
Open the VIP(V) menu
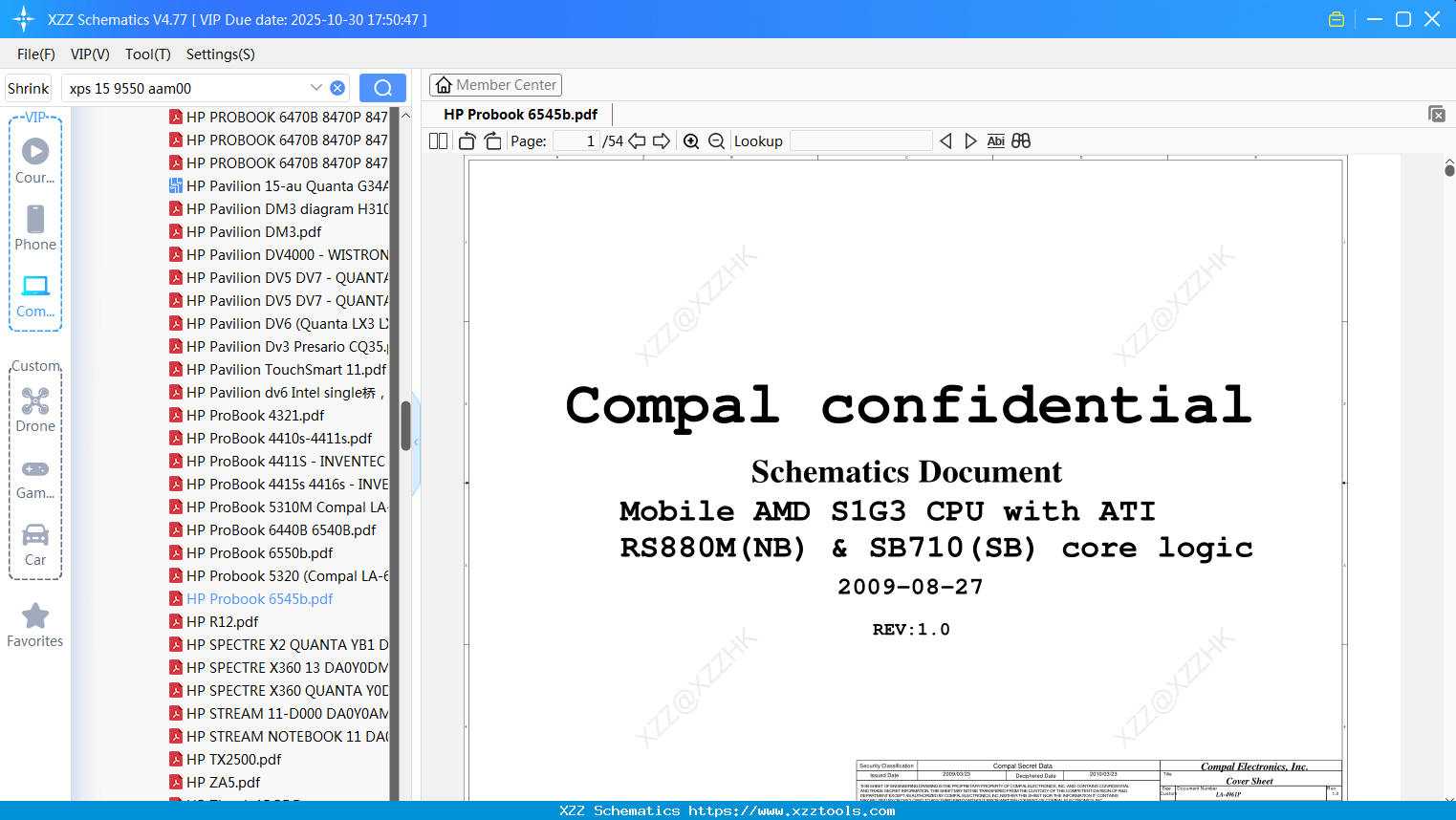90,54
